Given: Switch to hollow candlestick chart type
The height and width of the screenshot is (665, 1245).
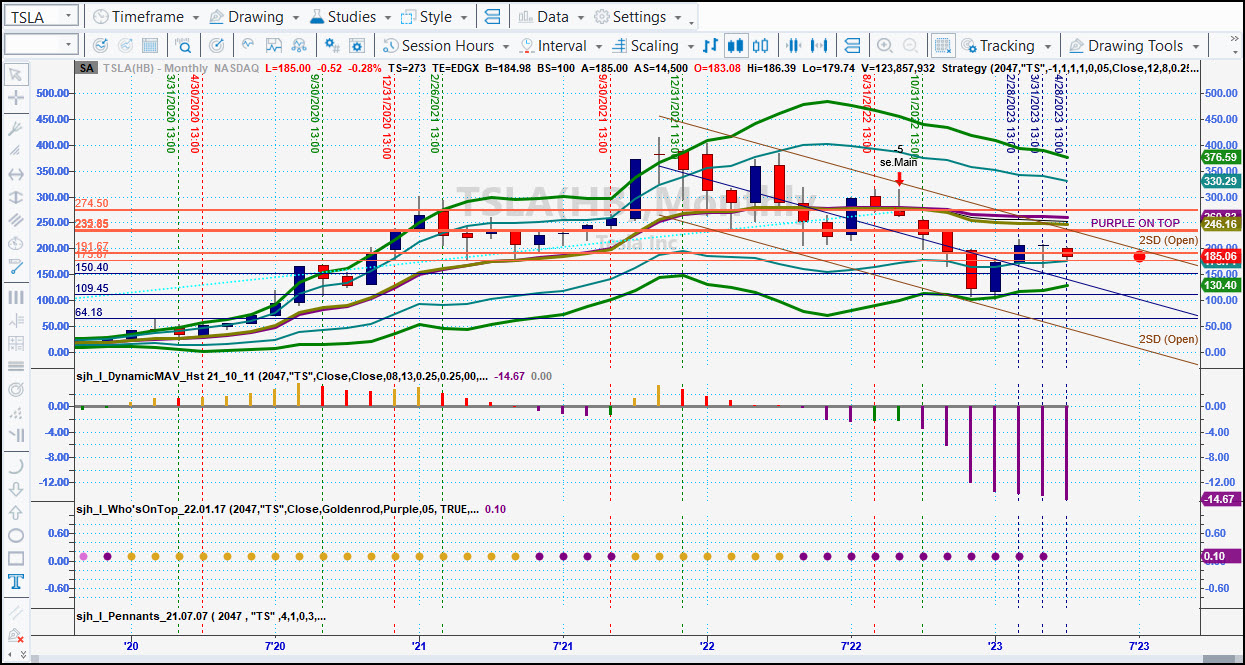Looking at the screenshot, I should pyautogui.click(x=761, y=46).
